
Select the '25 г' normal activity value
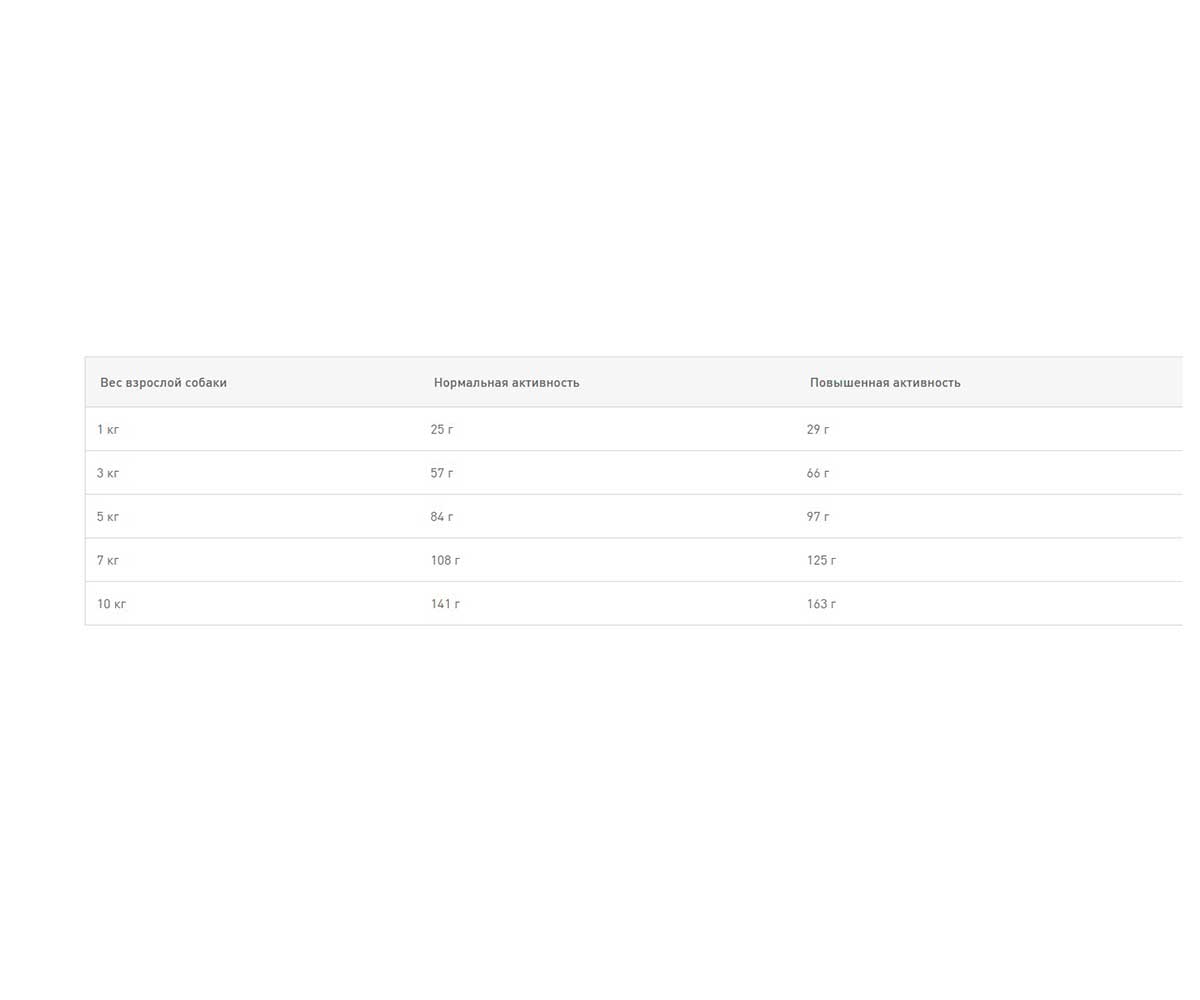click(442, 430)
